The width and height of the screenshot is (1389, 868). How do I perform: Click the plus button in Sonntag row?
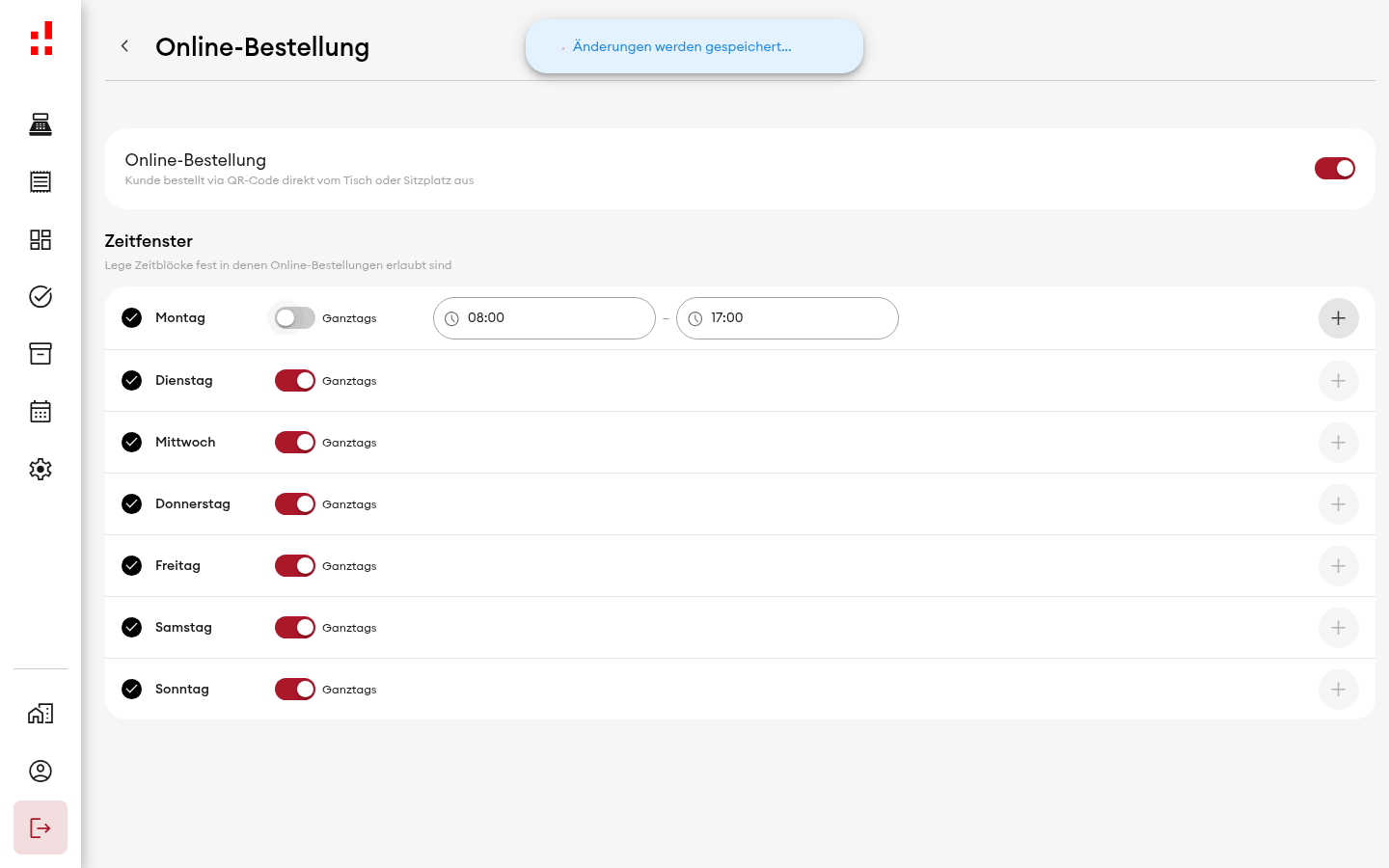pyautogui.click(x=1338, y=690)
